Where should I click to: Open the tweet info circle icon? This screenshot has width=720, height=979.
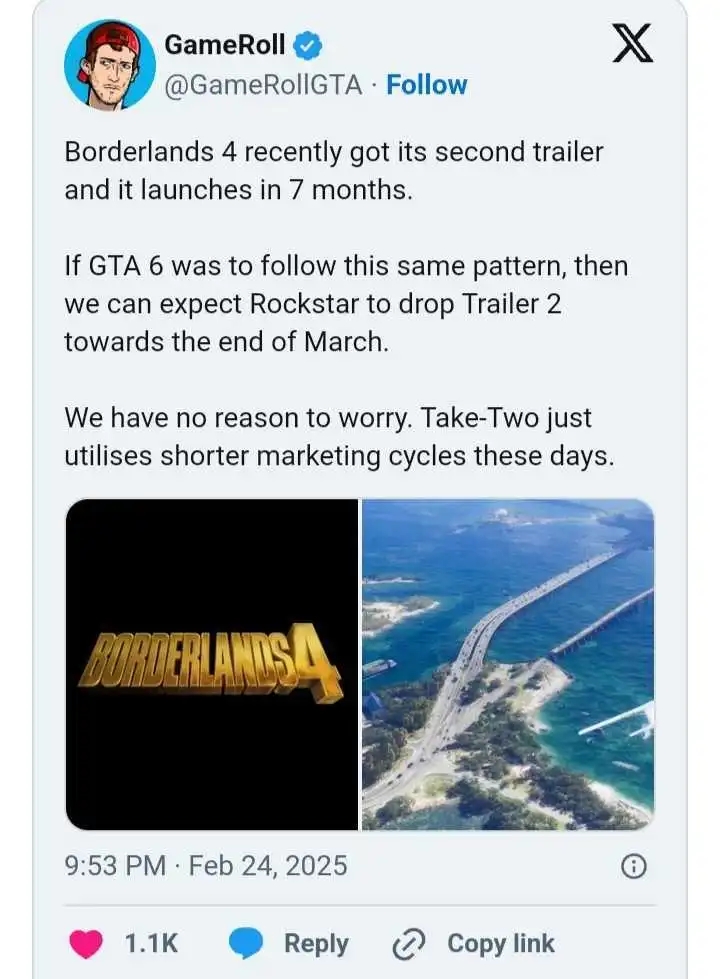(x=634, y=867)
